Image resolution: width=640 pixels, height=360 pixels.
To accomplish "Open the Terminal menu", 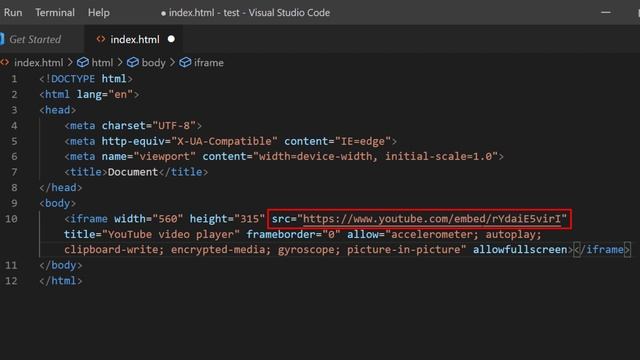I will coord(55,13).
